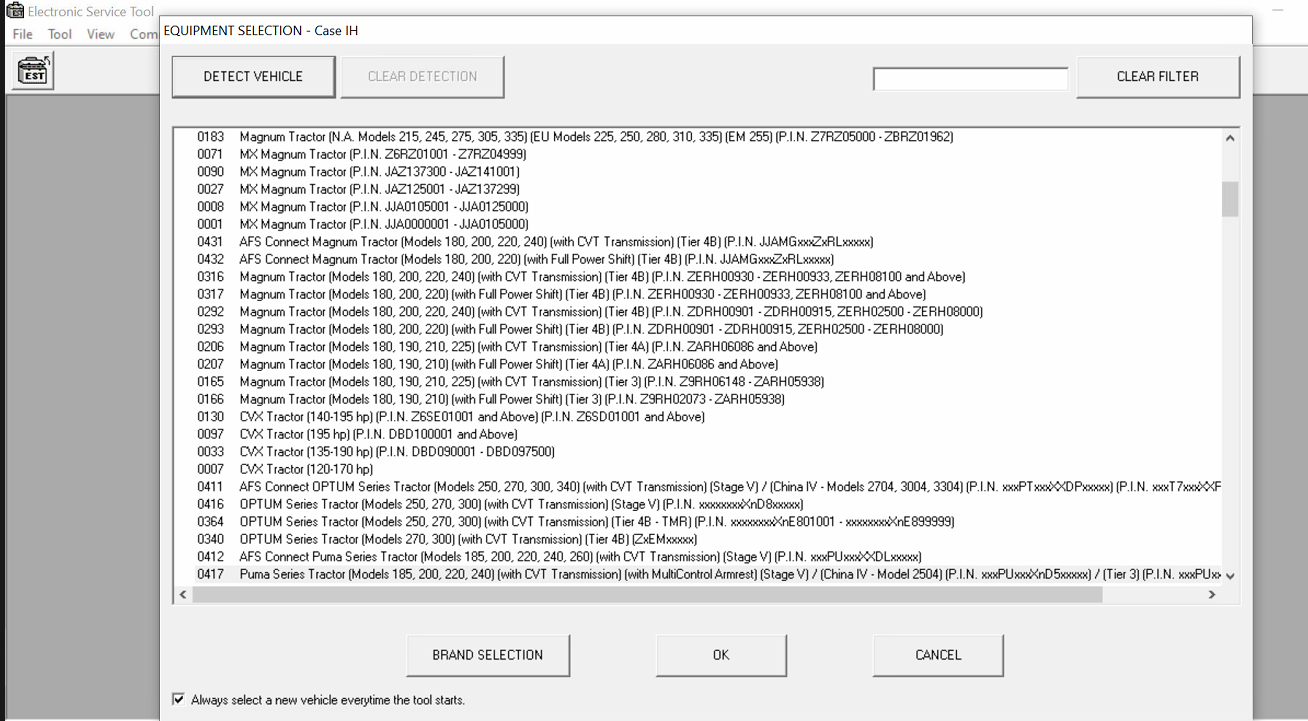Select row 0417 Puma Series Tractor
The height and width of the screenshot is (721, 1308).
[x=697, y=575]
